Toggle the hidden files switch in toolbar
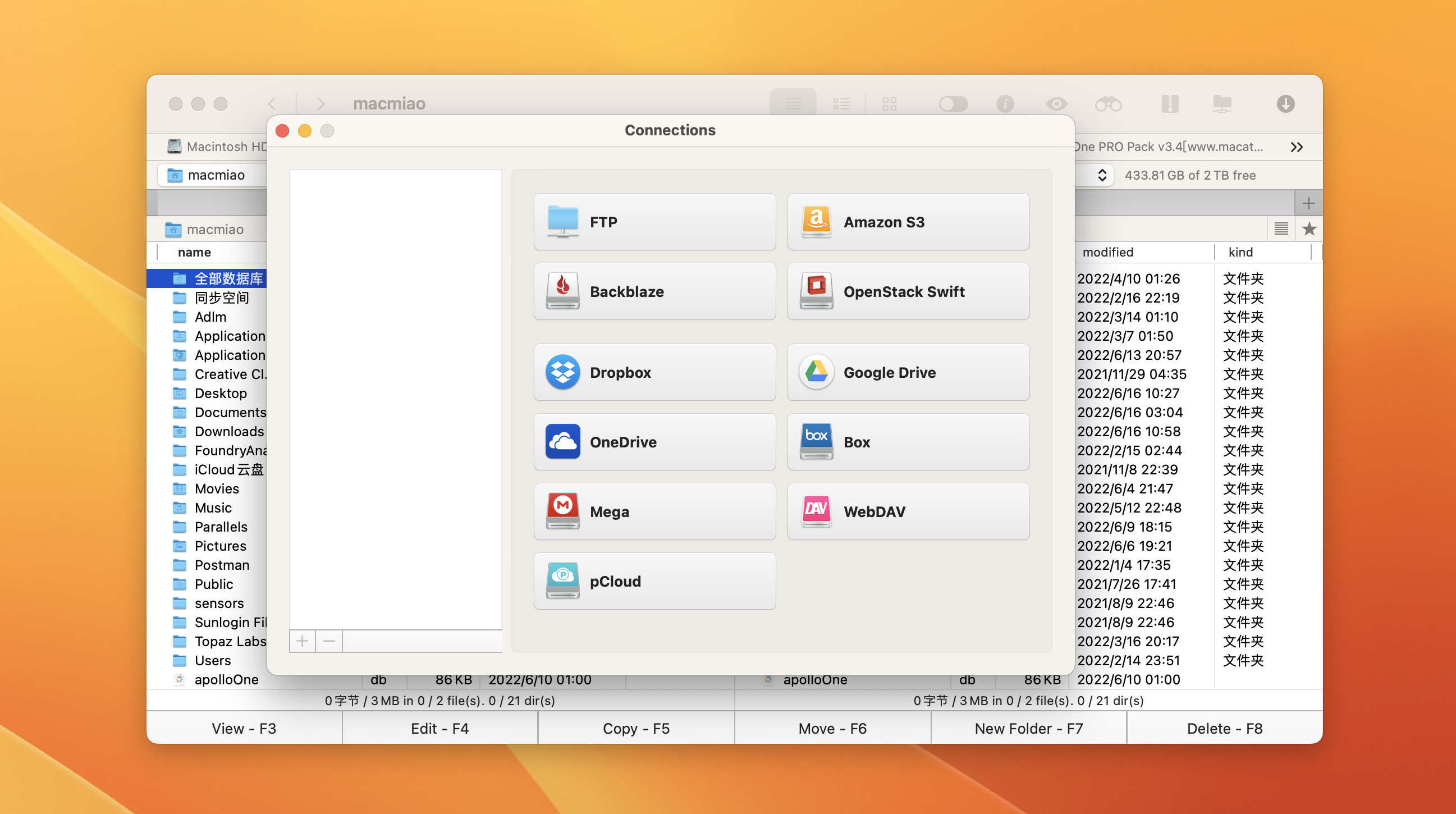Screen dimensions: 1456x814 pos(953,104)
